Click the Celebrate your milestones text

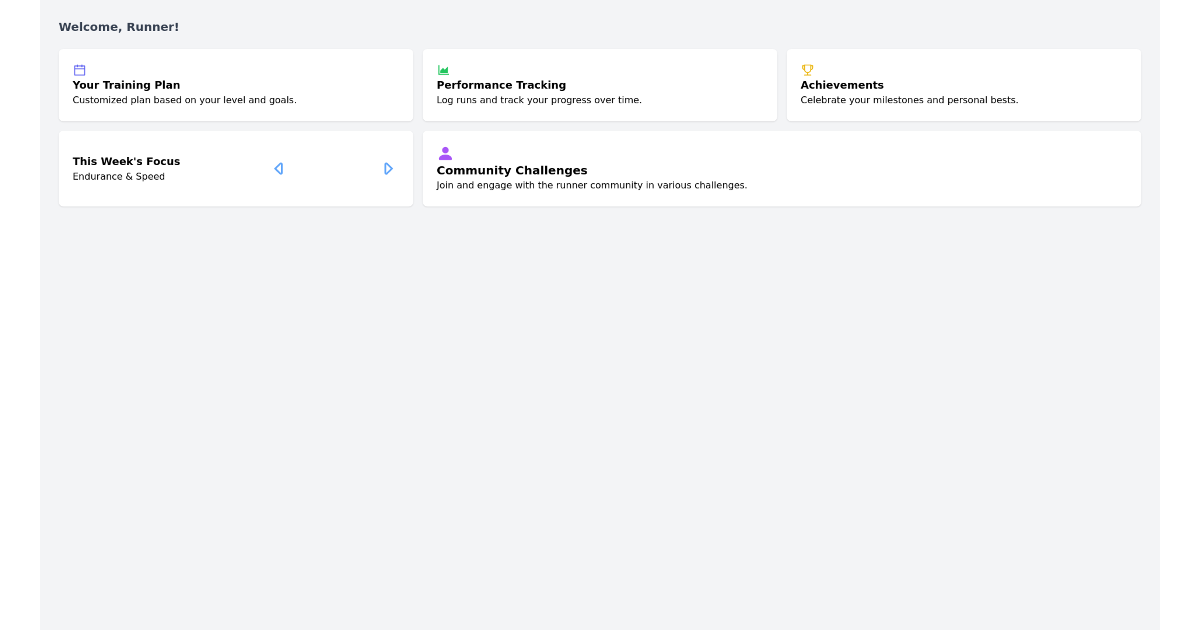tap(909, 100)
